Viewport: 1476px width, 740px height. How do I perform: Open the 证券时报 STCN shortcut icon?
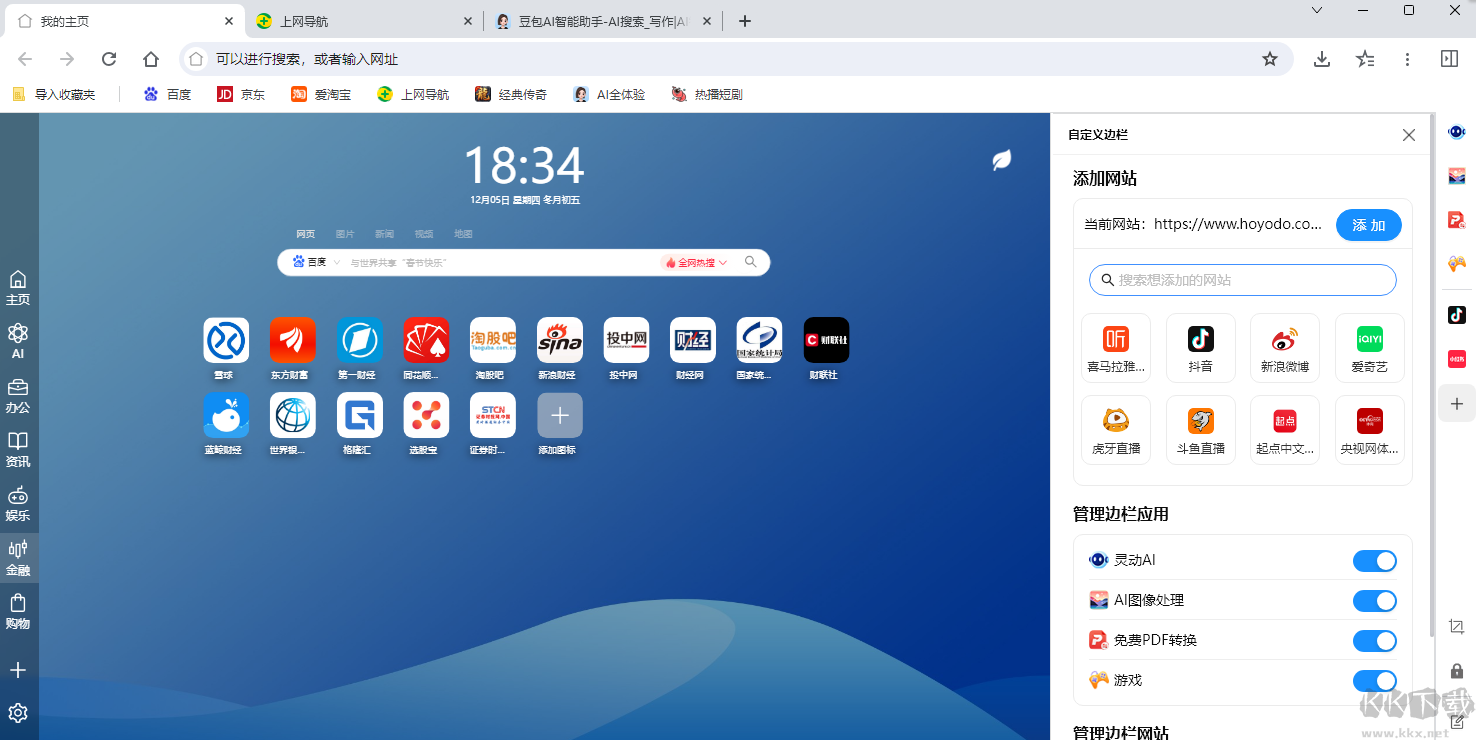coord(493,415)
